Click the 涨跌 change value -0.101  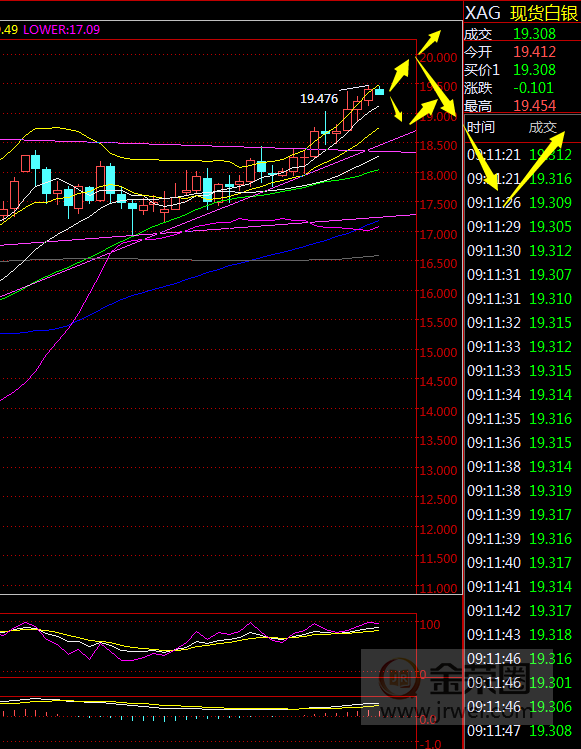pyautogui.click(x=533, y=88)
